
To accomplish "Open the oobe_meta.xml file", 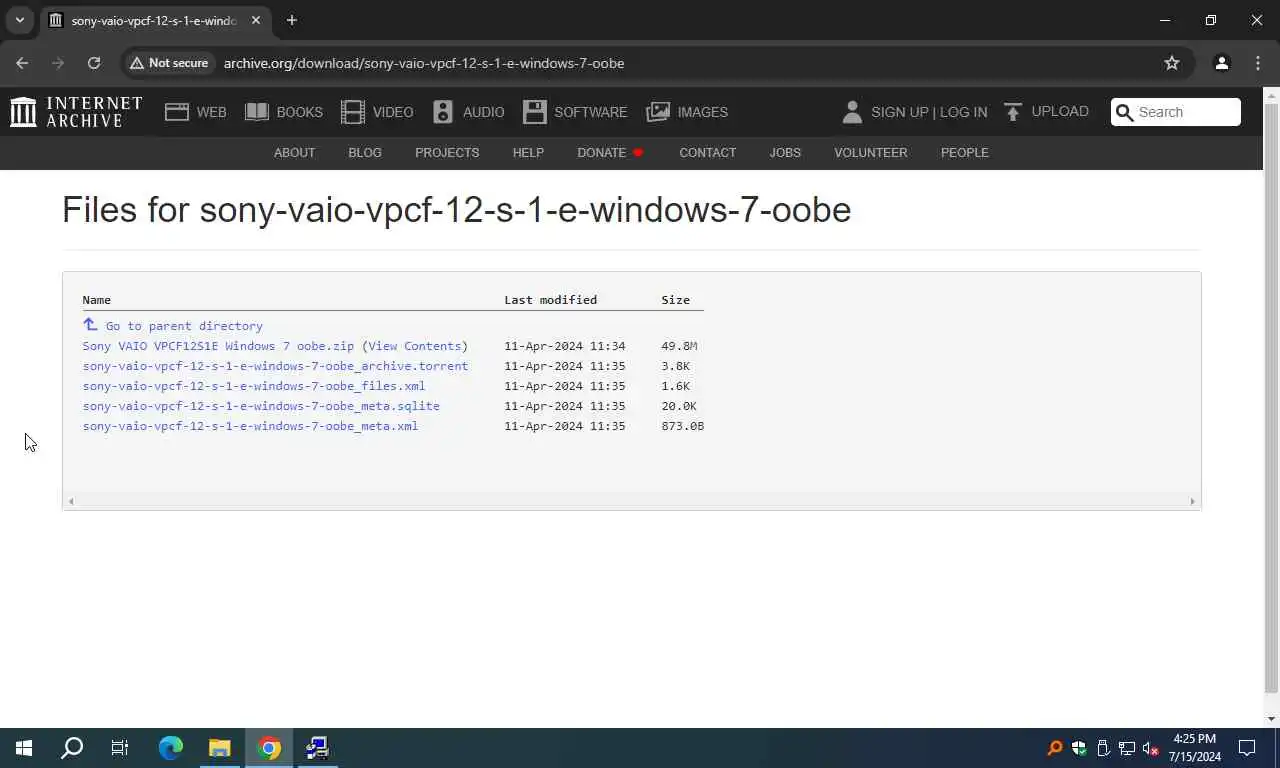I will click(x=250, y=426).
